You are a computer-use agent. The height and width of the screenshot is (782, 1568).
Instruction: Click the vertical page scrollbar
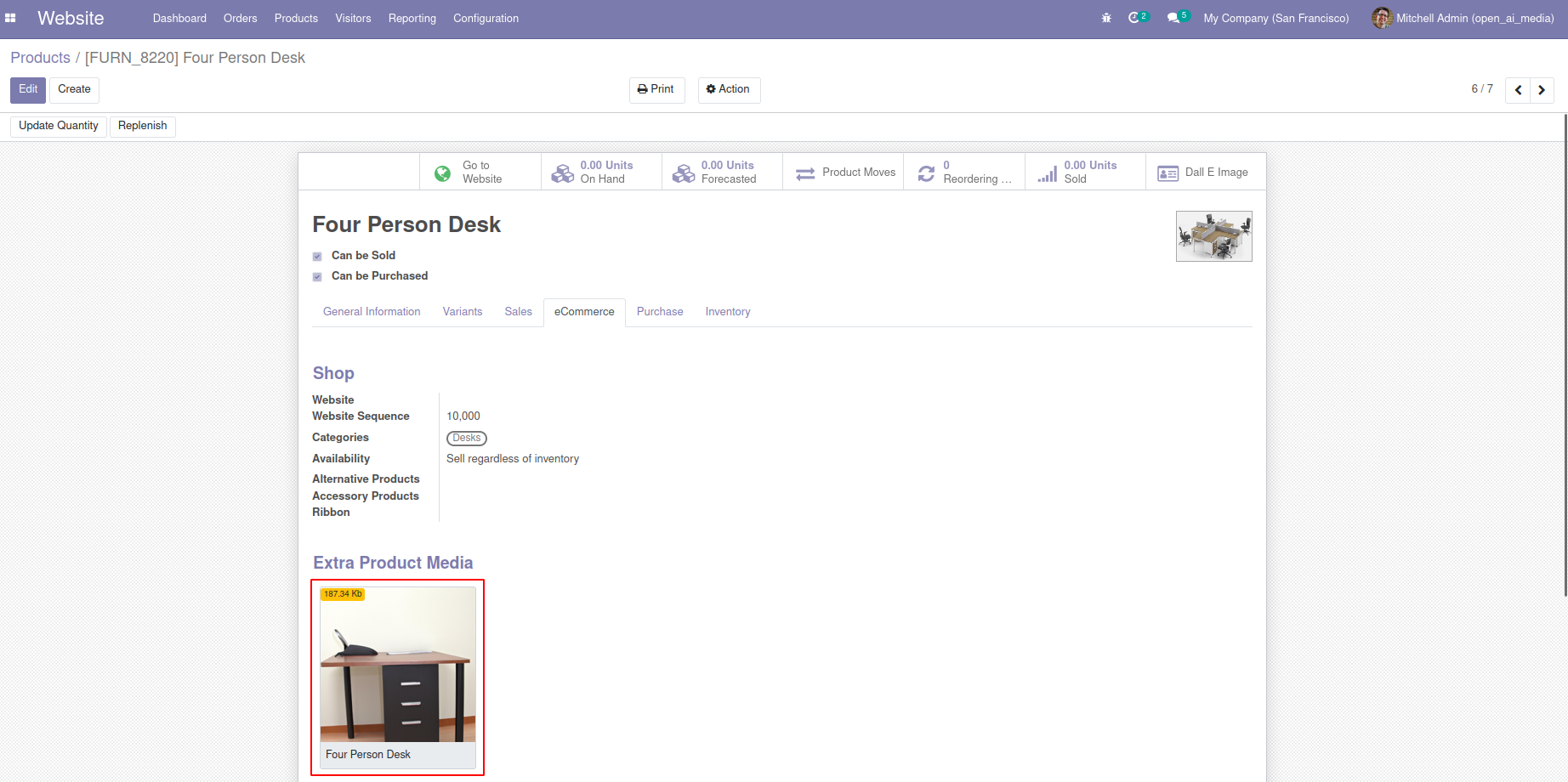pos(1565,355)
